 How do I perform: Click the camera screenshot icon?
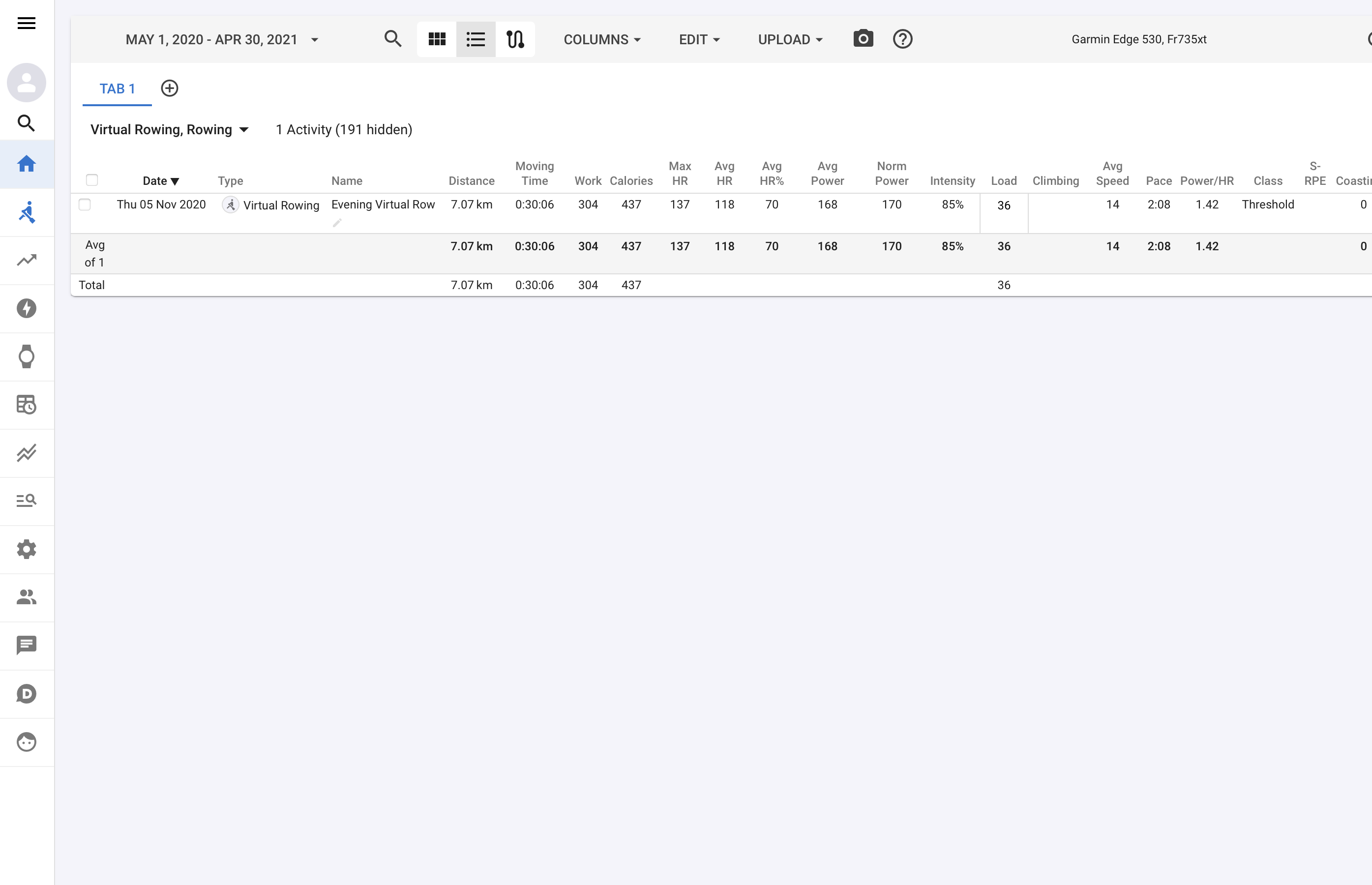(x=863, y=39)
